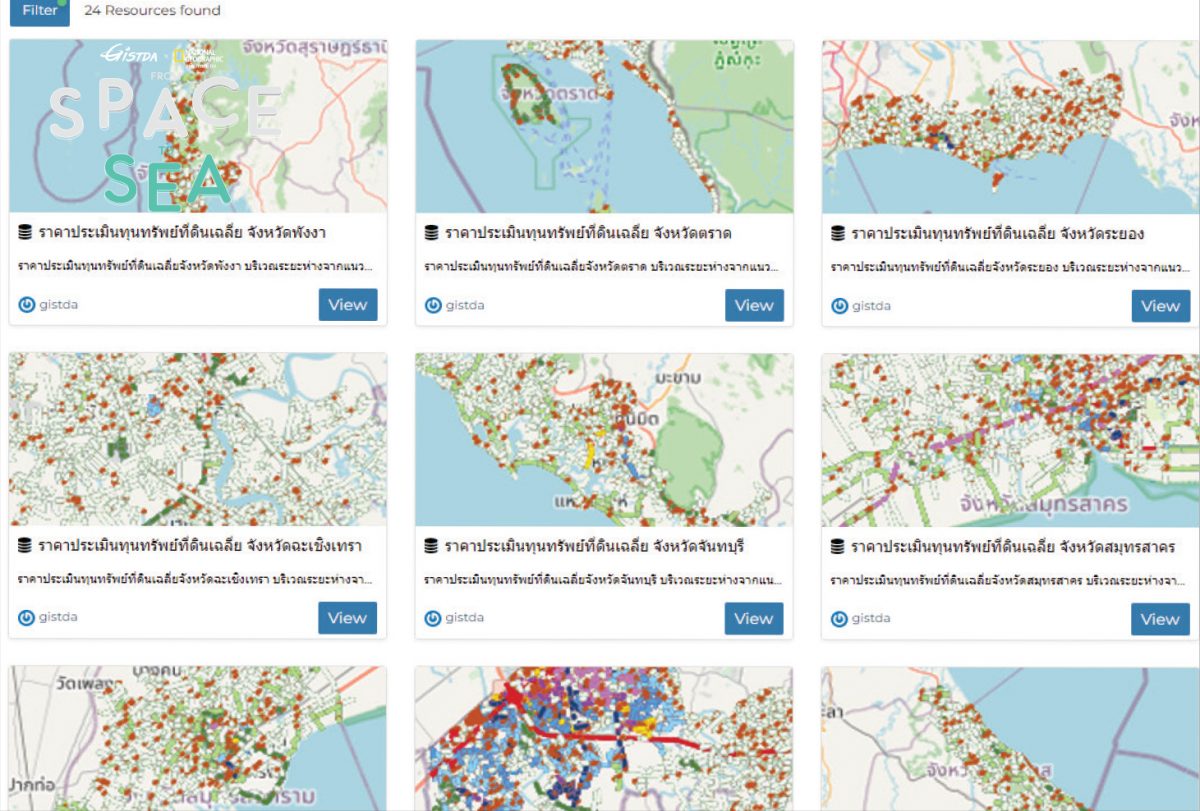Click View button for จังหวัดฉะเชิงเทรา
This screenshot has height=811, width=1200.
tap(348, 618)
